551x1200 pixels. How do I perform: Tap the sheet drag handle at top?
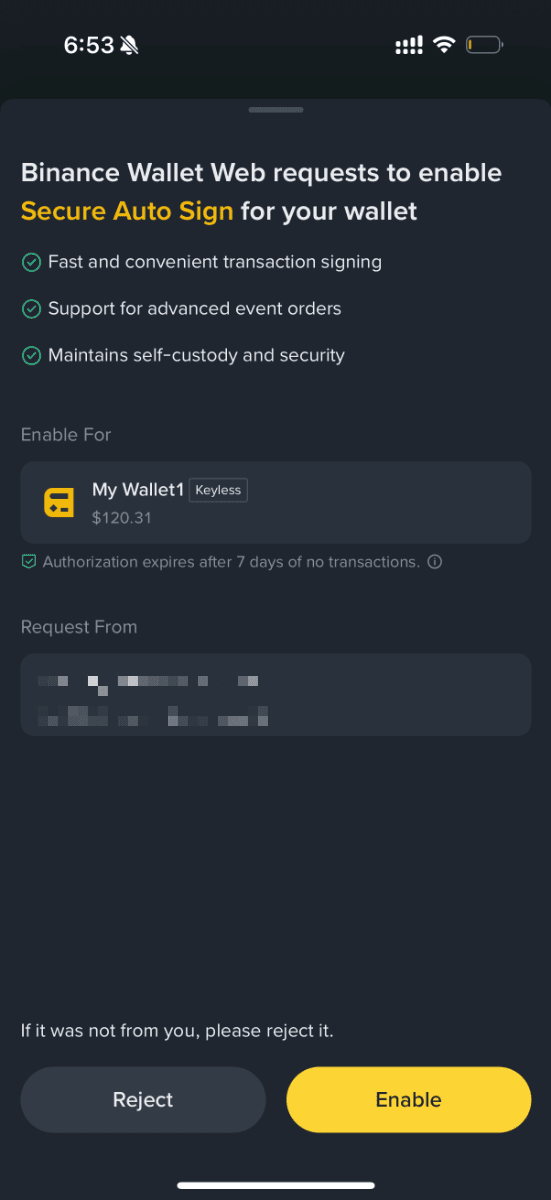(276, 109)
